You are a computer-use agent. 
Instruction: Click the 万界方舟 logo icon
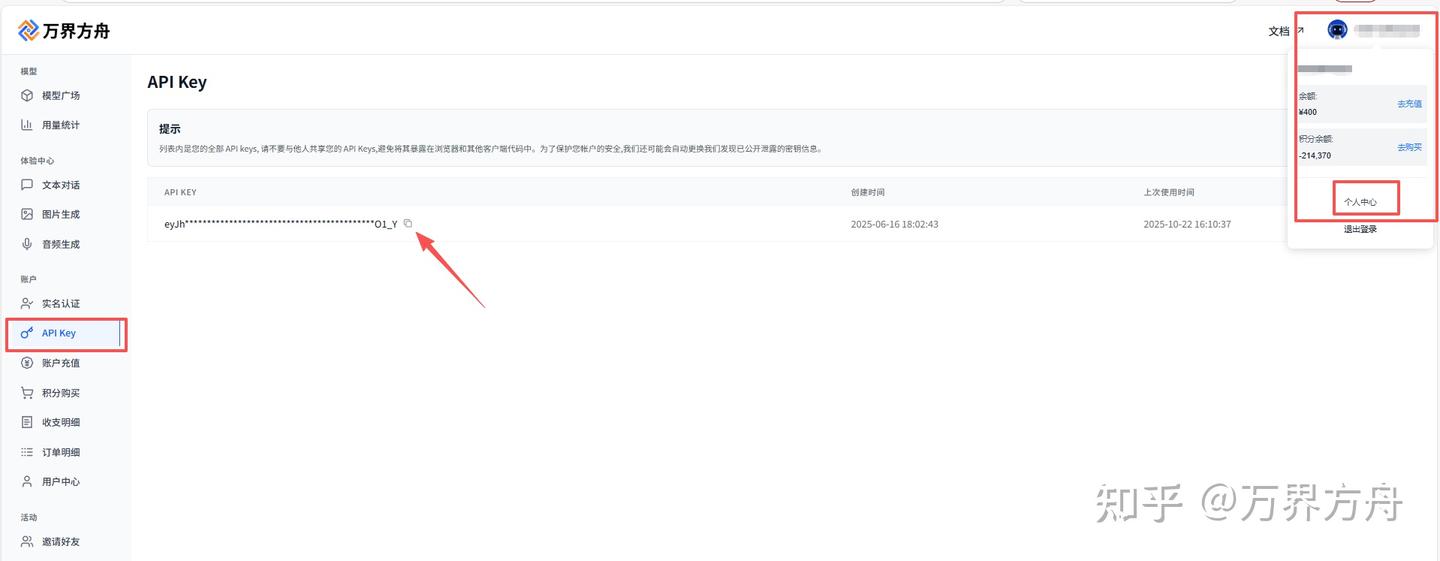point(28,31)
